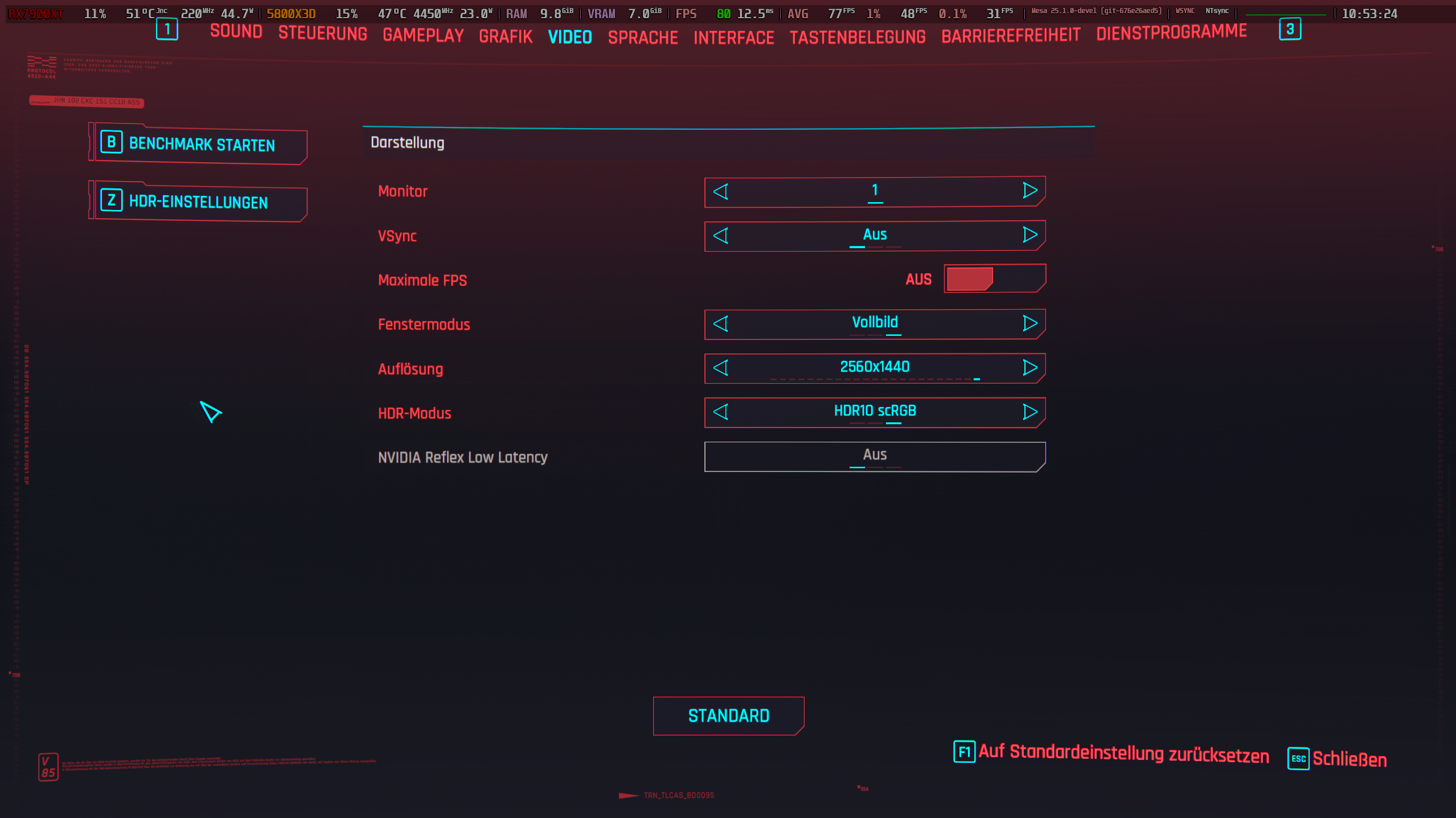Click the left arrow for HDR-Modus
This screenshot has height=818, width=1456.
(x=721, y=412)
